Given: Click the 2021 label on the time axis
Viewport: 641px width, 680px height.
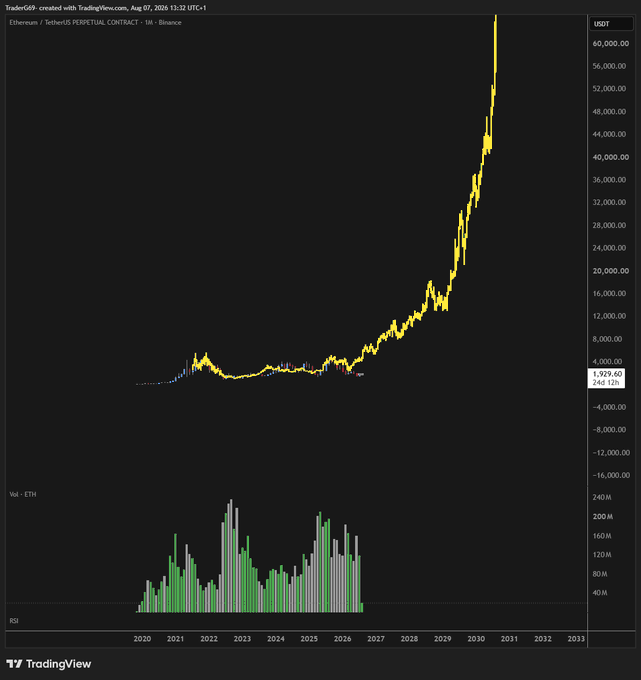Looking at the screenshot, I should (175, 639).
